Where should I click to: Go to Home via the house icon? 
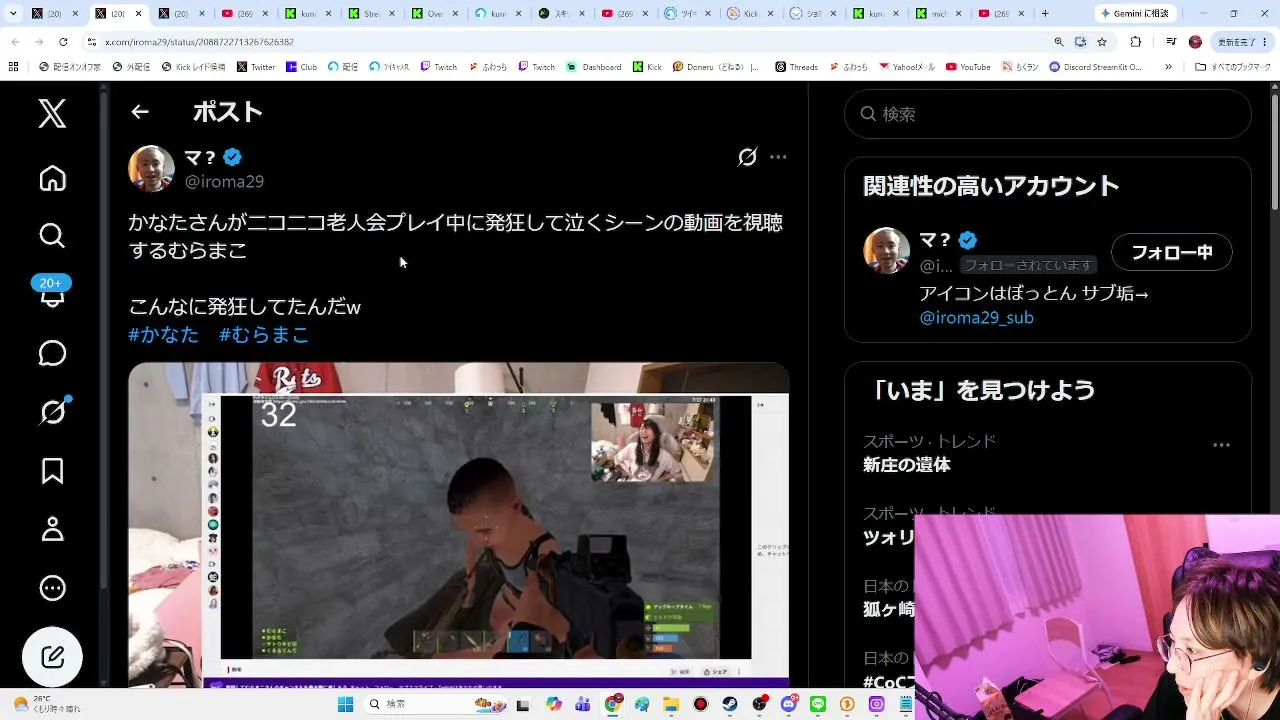coord(52,178)
